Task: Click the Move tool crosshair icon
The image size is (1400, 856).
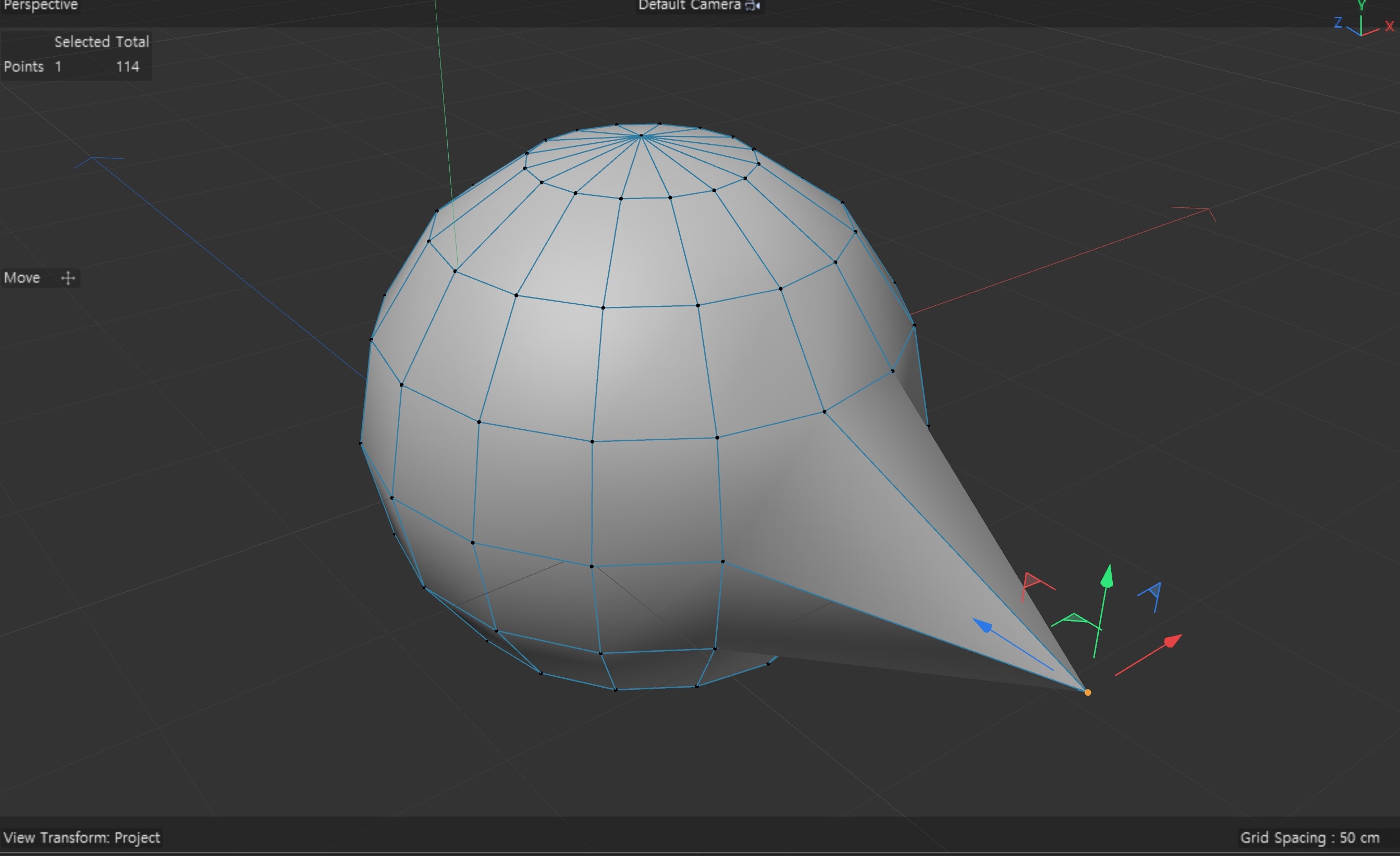Action: coord(68,278)
